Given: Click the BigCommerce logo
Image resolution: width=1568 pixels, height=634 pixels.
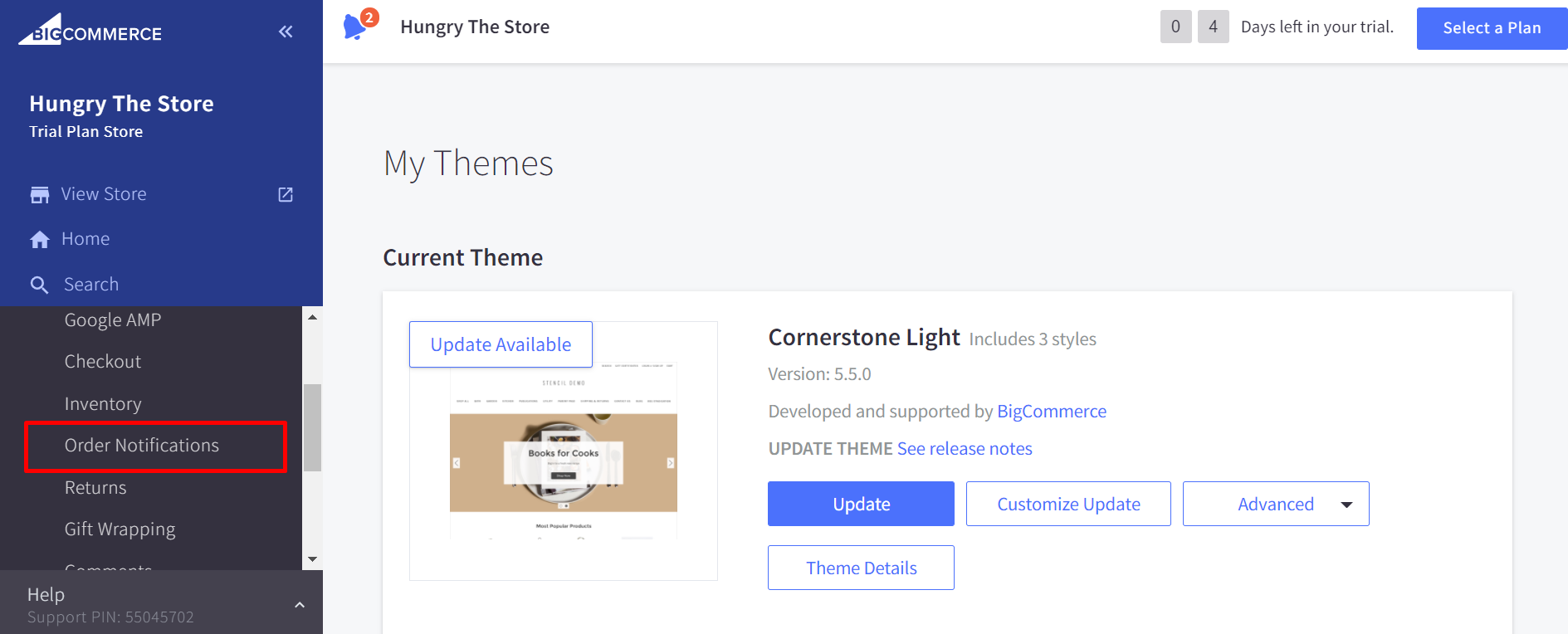Looking at the screenshot, I should click(x=90, y=30).
